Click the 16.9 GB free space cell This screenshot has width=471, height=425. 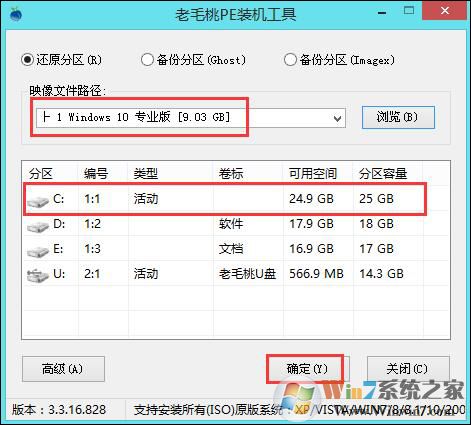(x=311, y=249)
